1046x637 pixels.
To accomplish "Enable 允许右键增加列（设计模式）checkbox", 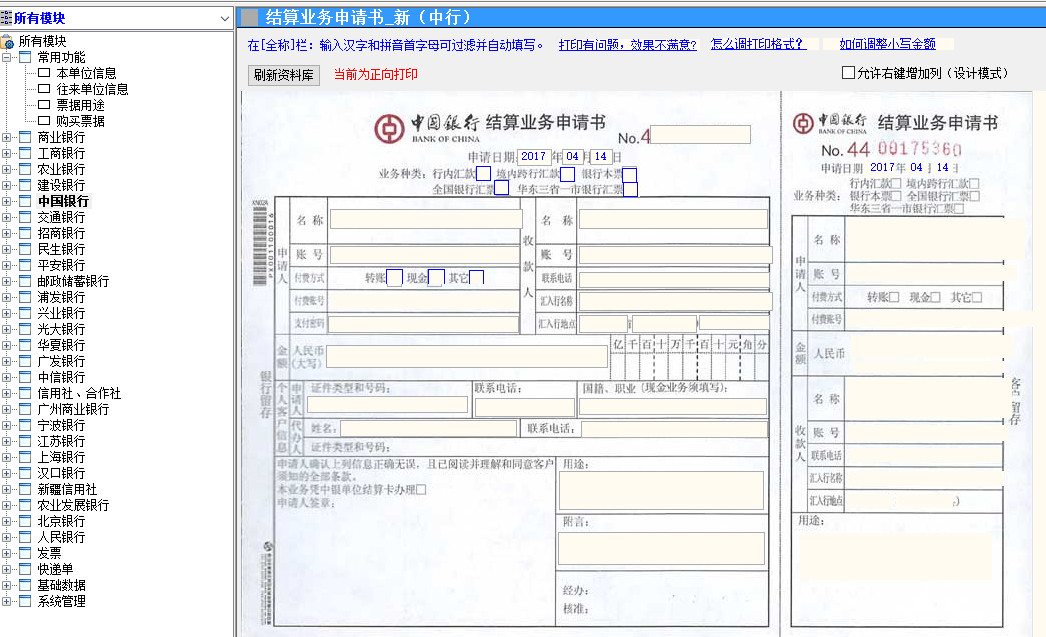I will coord(849,73).
